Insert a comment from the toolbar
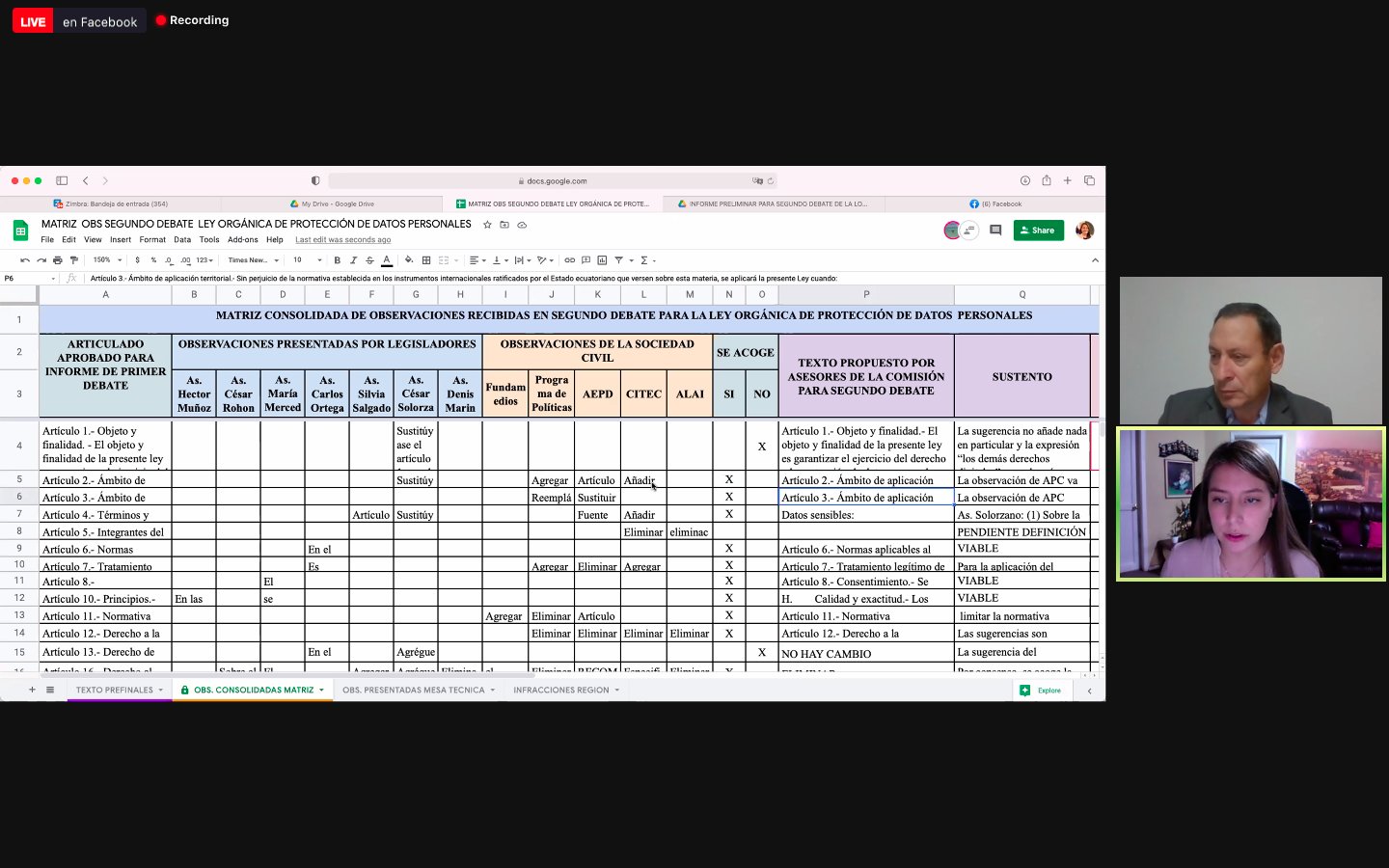1389x868 pixels. [x=586, y=260]
